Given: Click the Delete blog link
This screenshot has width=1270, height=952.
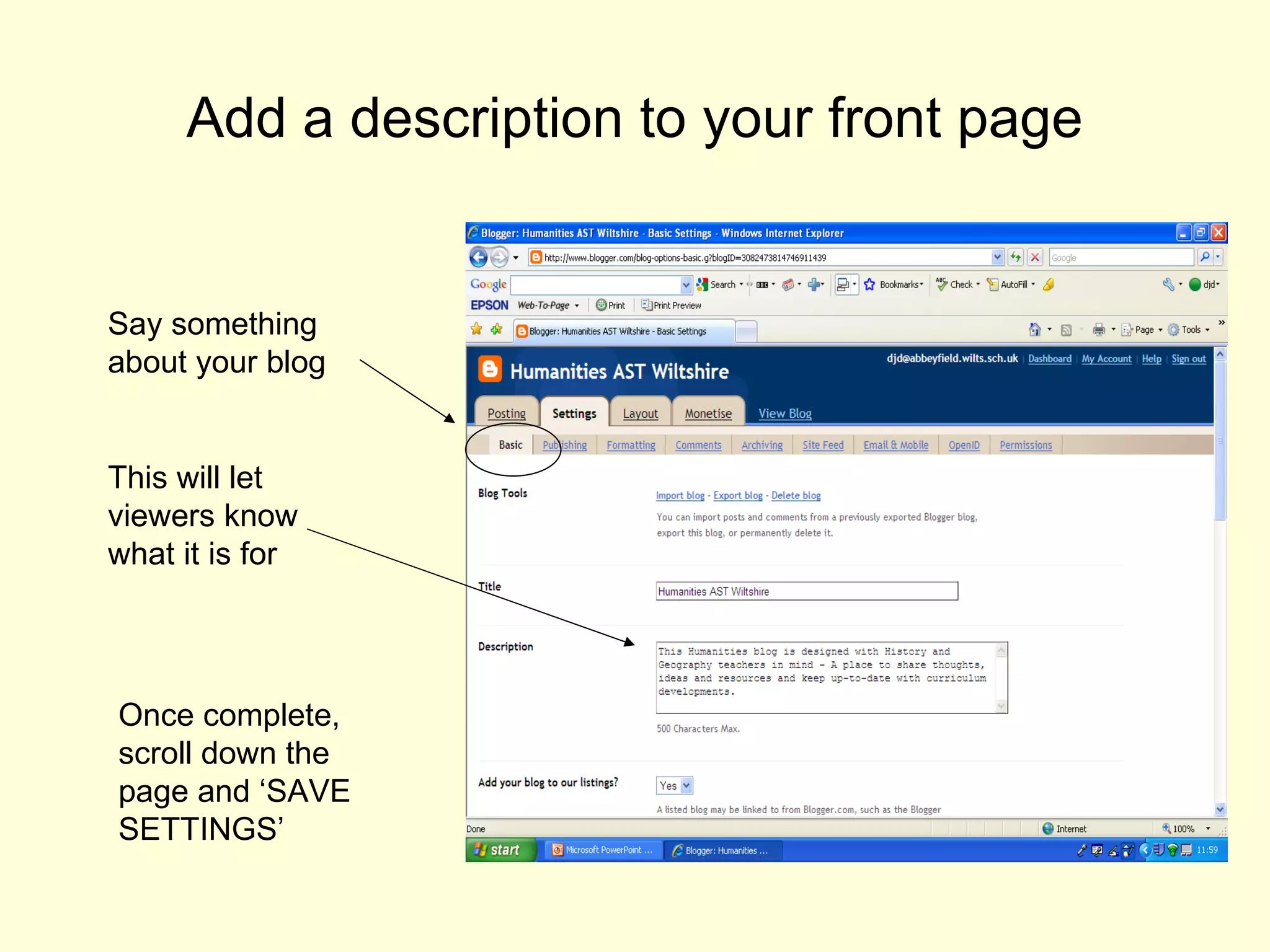Looking at the screenshot, I should tap(796, 495).
